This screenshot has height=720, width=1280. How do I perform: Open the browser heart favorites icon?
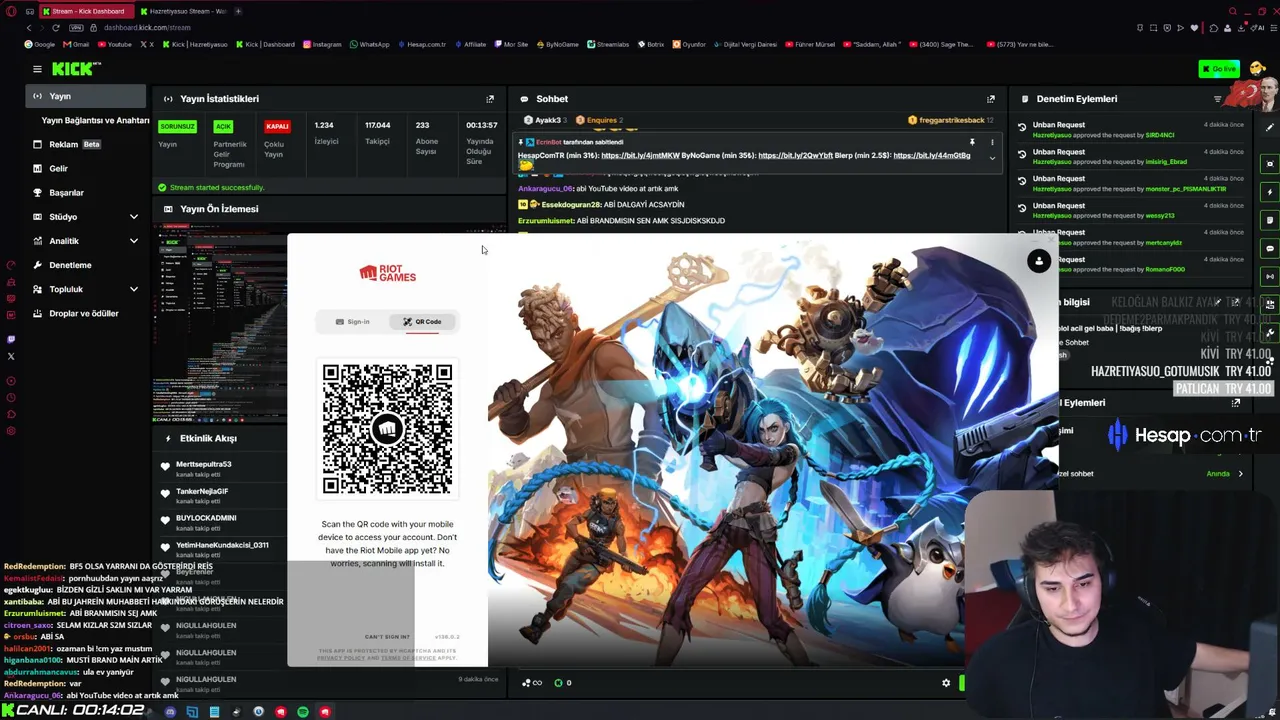pos(1193,28)
